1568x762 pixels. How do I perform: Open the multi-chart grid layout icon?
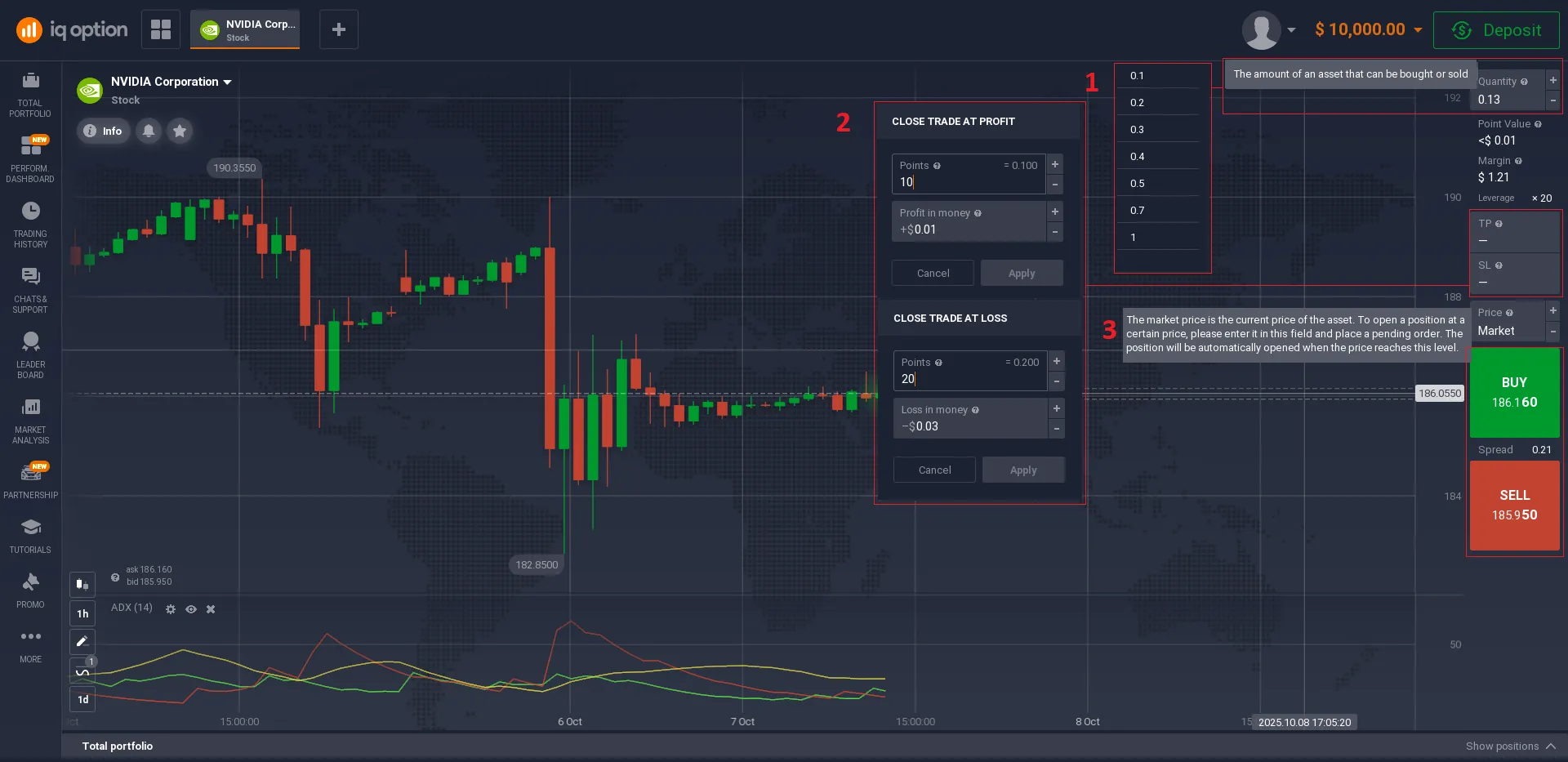tap(161, 29)
